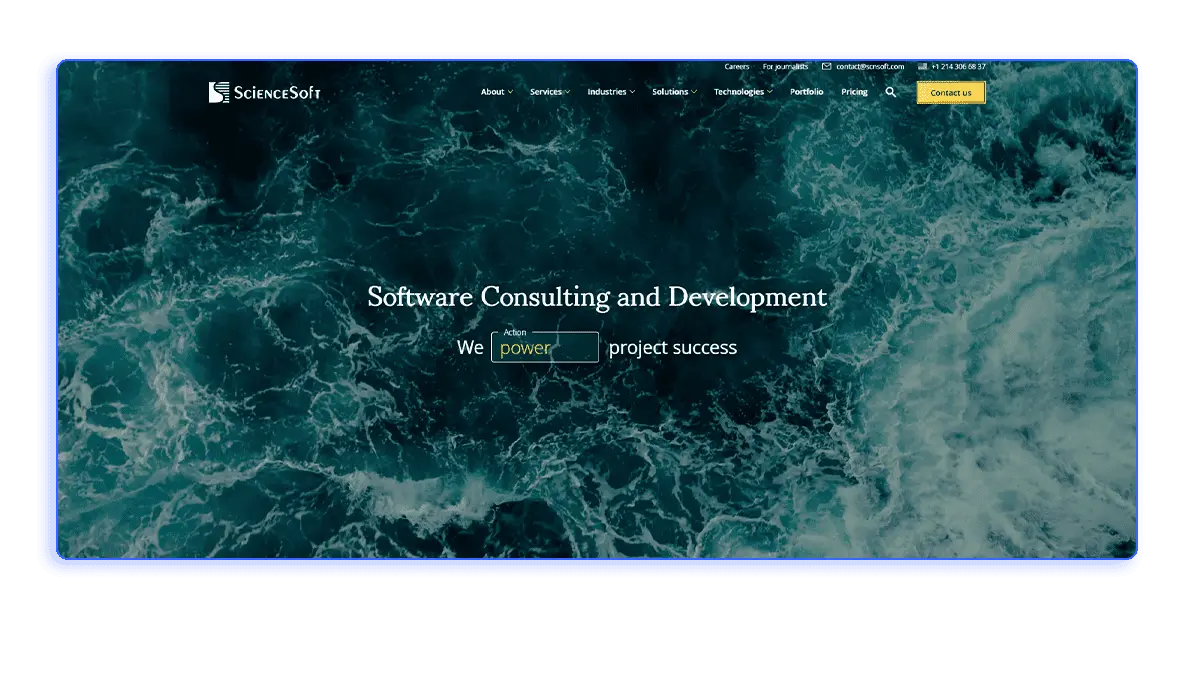Open search using the magnifier icon
Screen dimensions: 1200x675
point(890,92)
